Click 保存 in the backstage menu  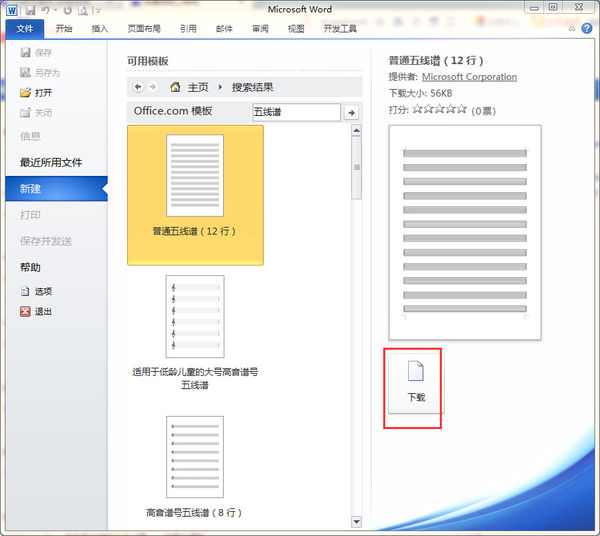(36, 52)
